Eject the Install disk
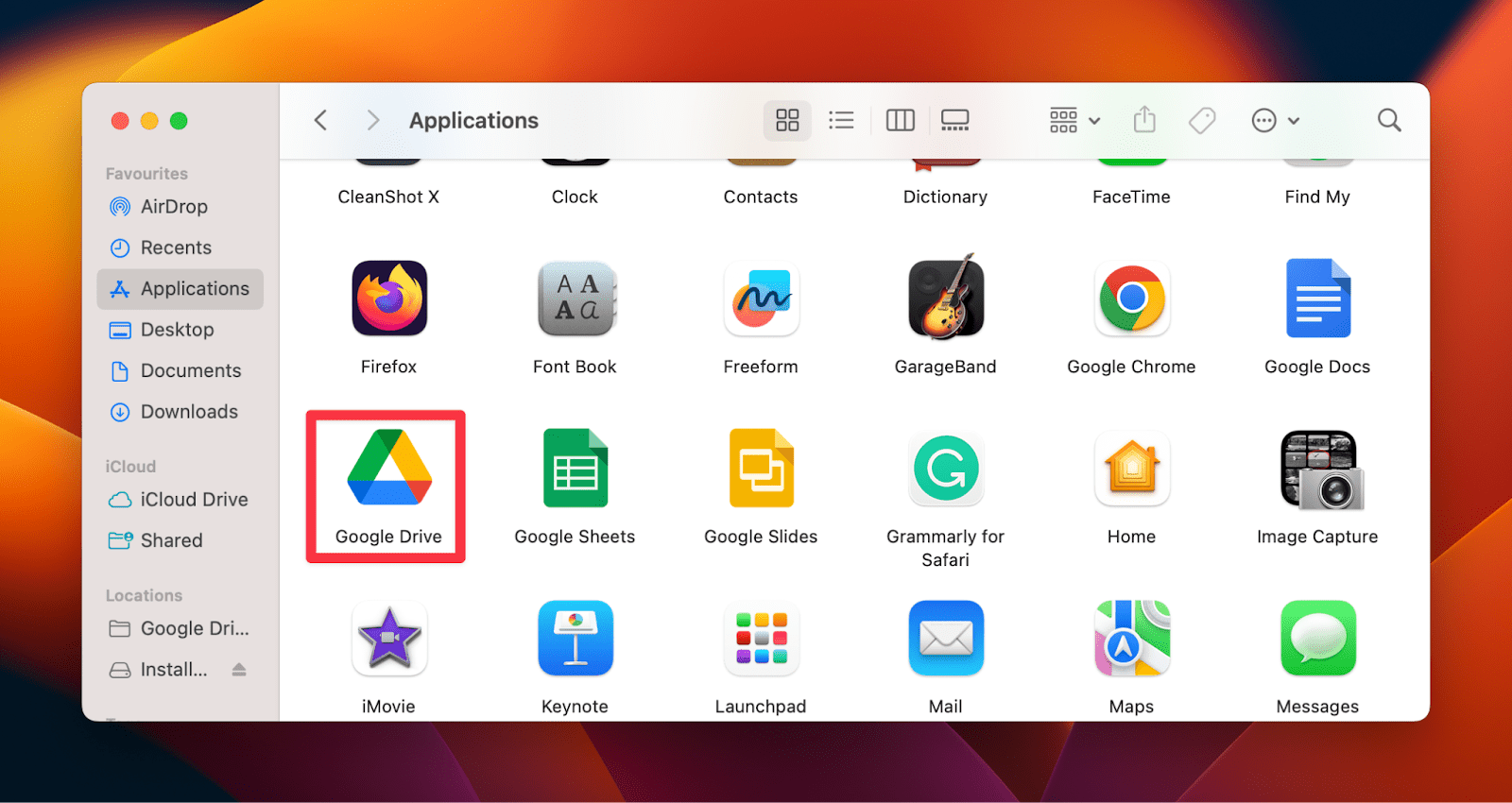This screenshot has width=1512, height=803. 239,670
